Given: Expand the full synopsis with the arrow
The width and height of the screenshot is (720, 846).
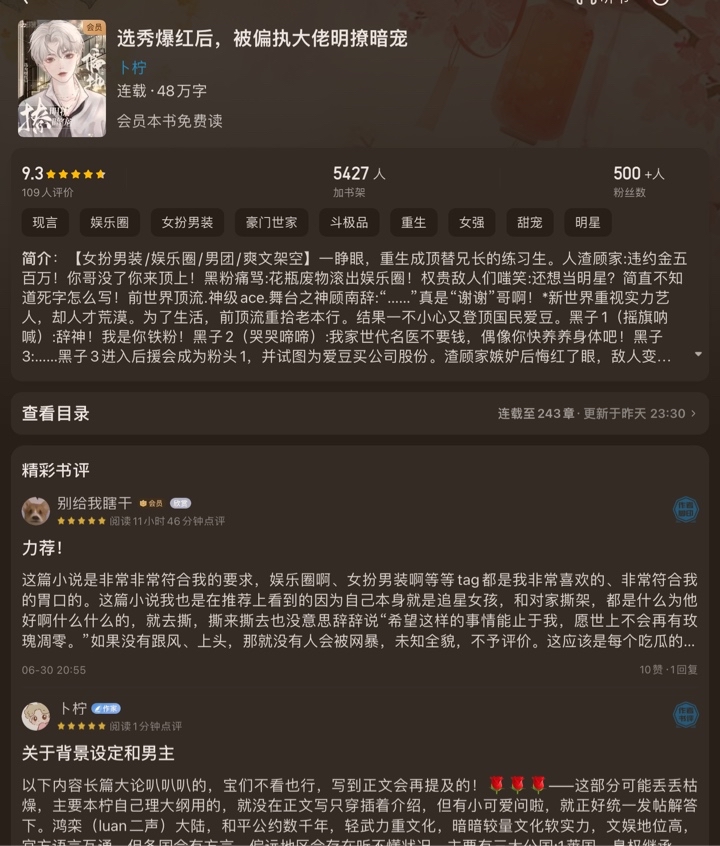Looking at the screenshot, I should pyautogui.click(x=698, y=354).
